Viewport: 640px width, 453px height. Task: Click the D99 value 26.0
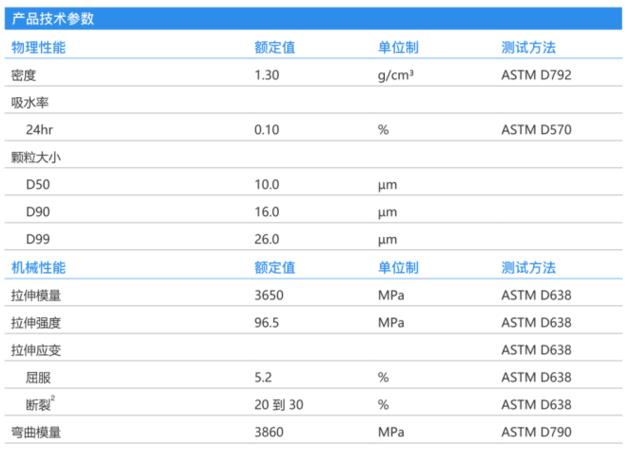267,239
